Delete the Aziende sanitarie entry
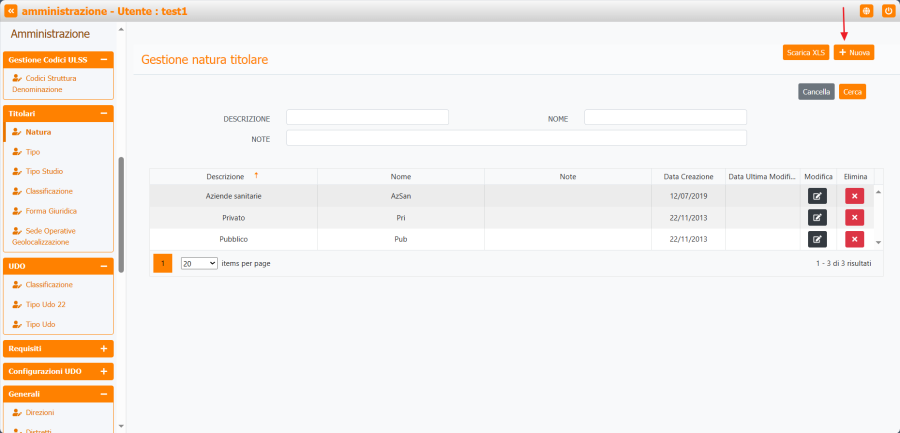This screenshot has width=900, height=433. pyautogui.click(x=854, y=196)
